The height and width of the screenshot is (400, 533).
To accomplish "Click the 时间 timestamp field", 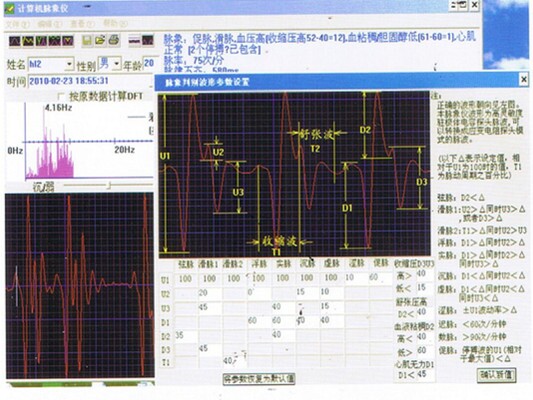I will [90, 81].
